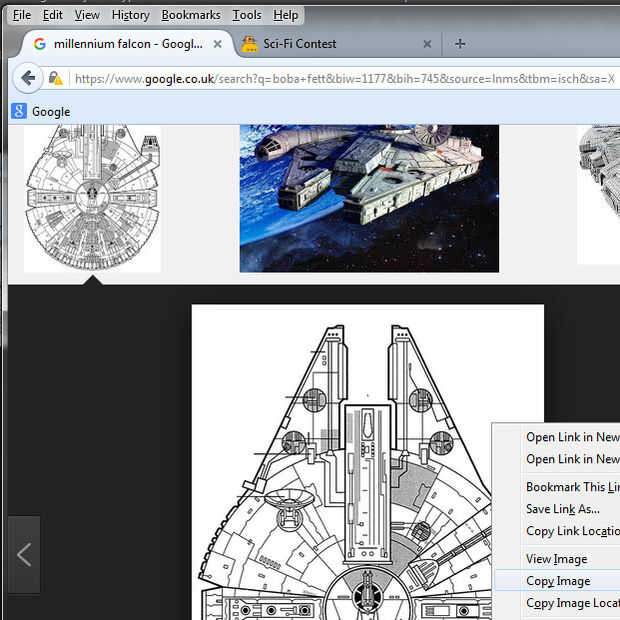Switch to millennium falcon Google tab
Screen dimensions: 620x620
(127, 43)
